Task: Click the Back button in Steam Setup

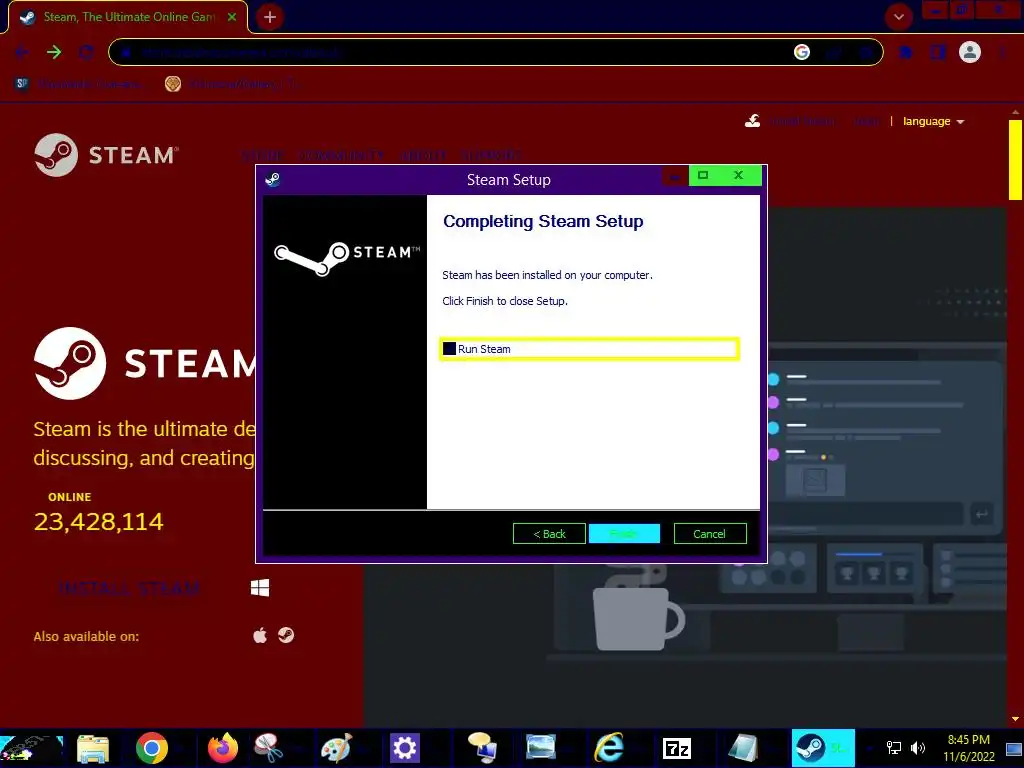Action: coord(549,534)
